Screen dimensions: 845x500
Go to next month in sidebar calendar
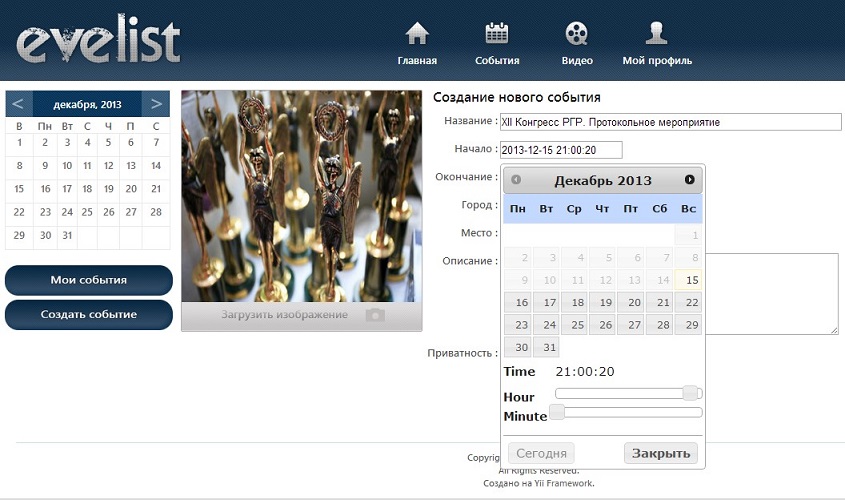[156, 103]
